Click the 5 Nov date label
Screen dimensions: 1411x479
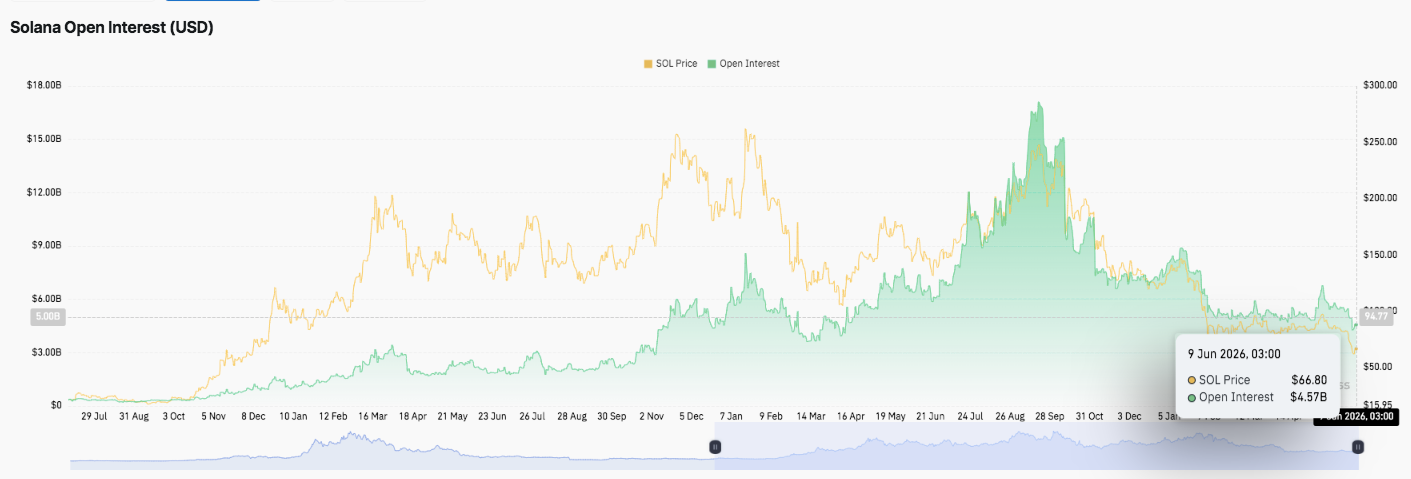(214, 415)
